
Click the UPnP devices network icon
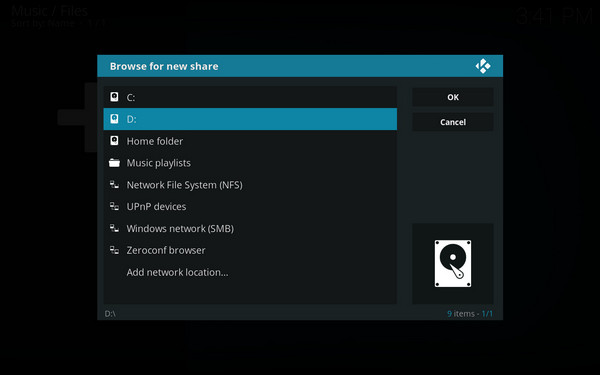coord(114,207)
